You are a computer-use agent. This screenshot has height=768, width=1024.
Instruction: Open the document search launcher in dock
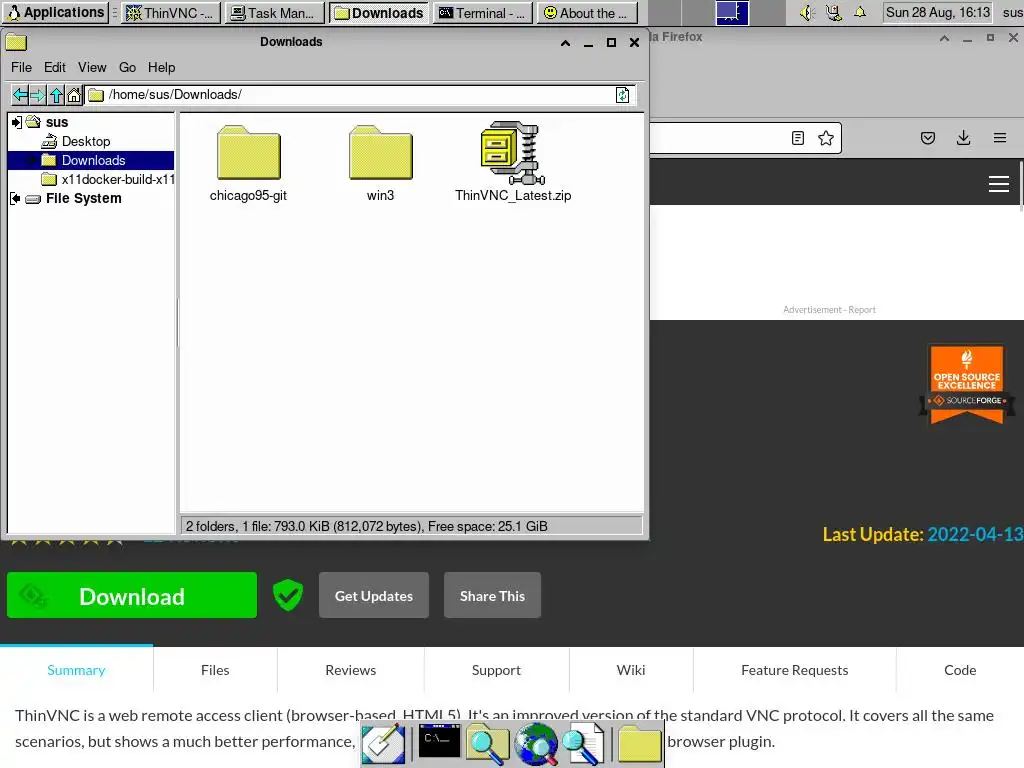point(583,744)
